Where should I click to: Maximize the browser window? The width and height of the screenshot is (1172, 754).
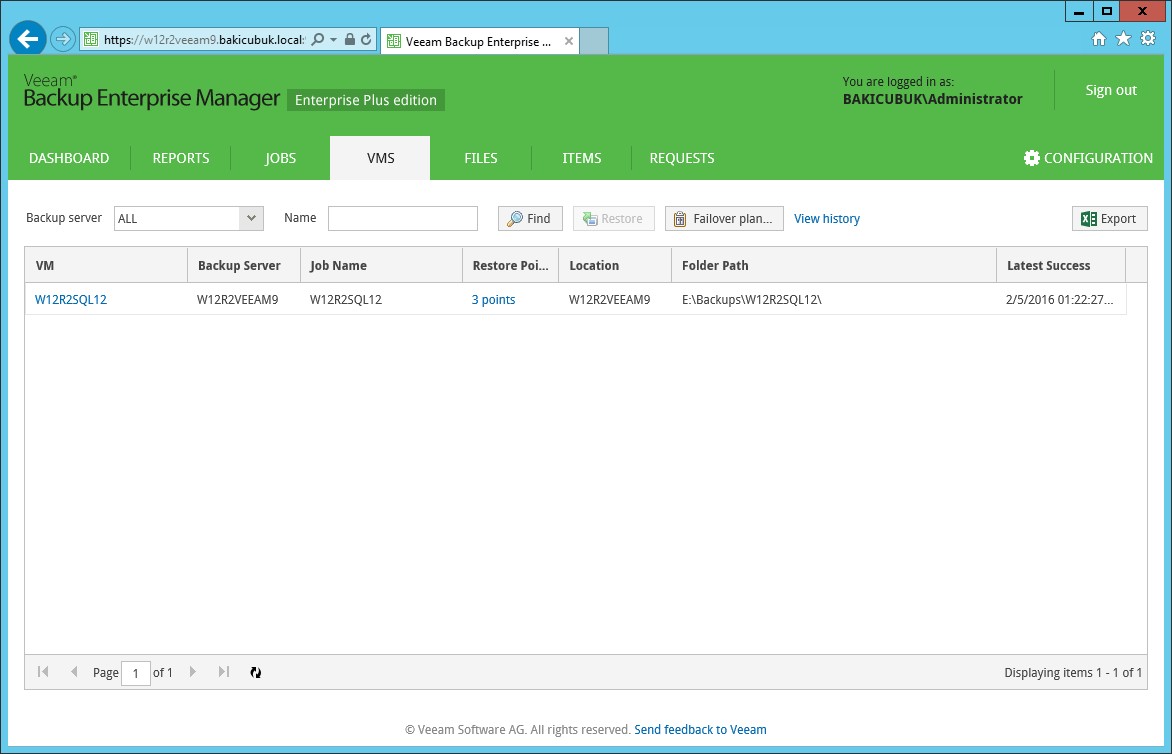coord(1107,11)
